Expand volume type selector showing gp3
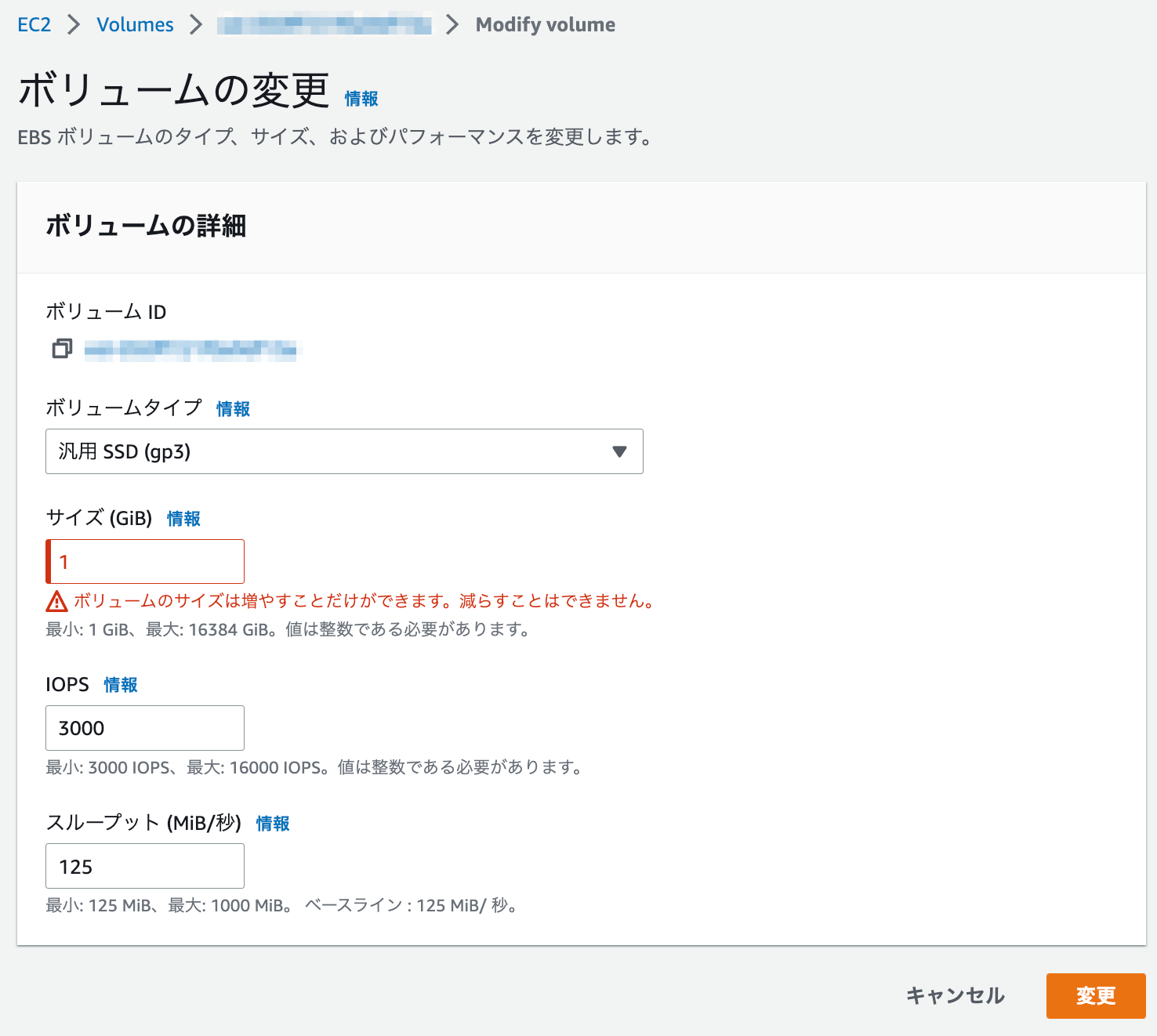Viewport: 1157px width, 1036px height. 344,451
